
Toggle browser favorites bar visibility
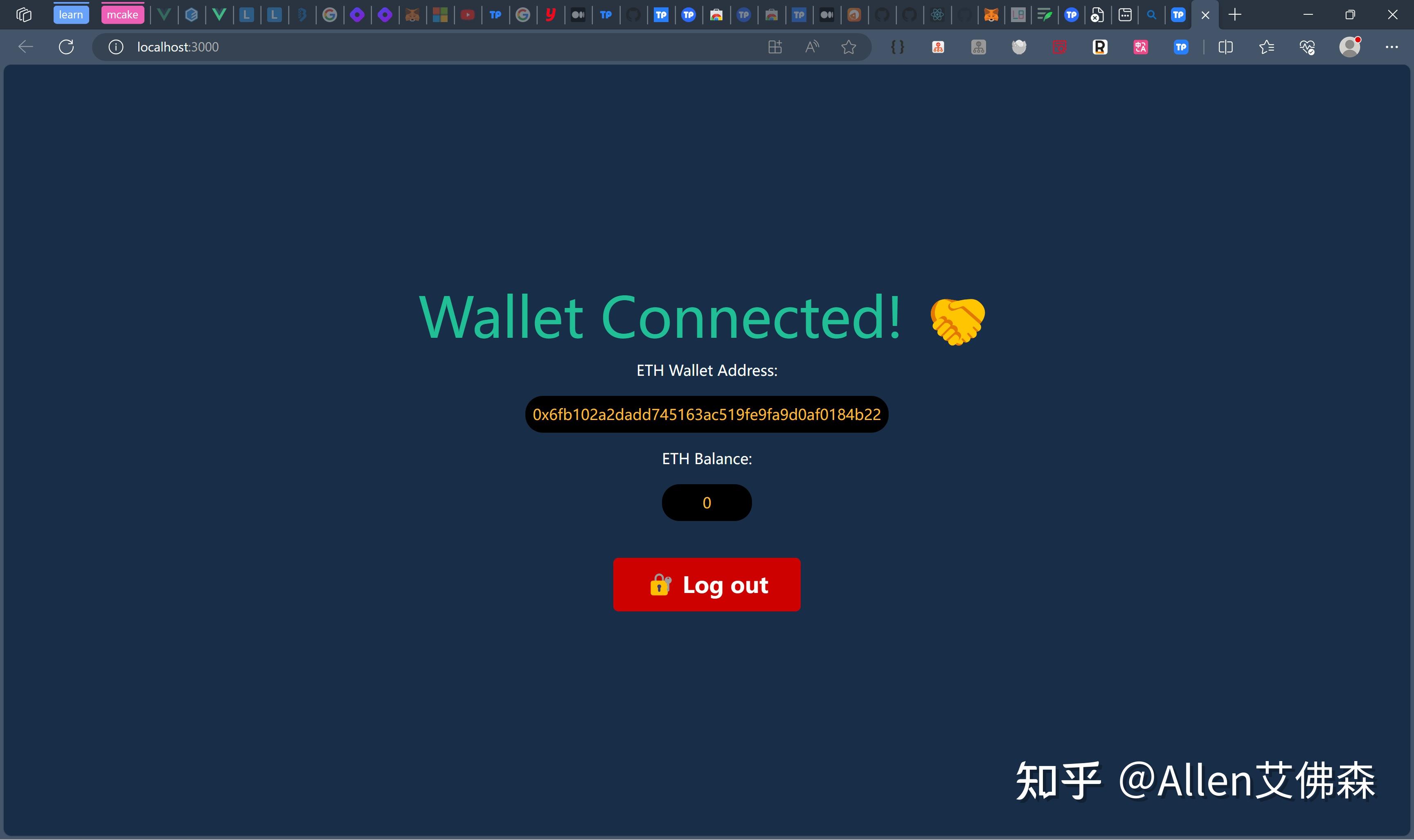(1266, 47)
